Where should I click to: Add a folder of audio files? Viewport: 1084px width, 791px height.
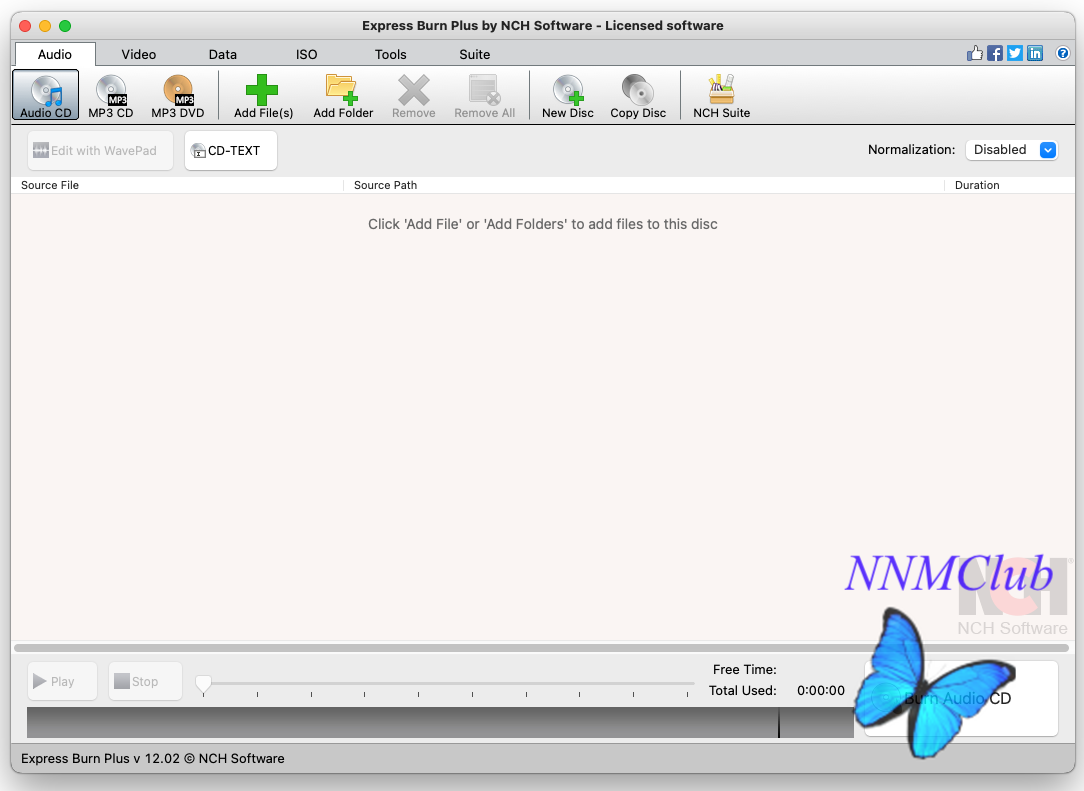[x=343, y=95]
